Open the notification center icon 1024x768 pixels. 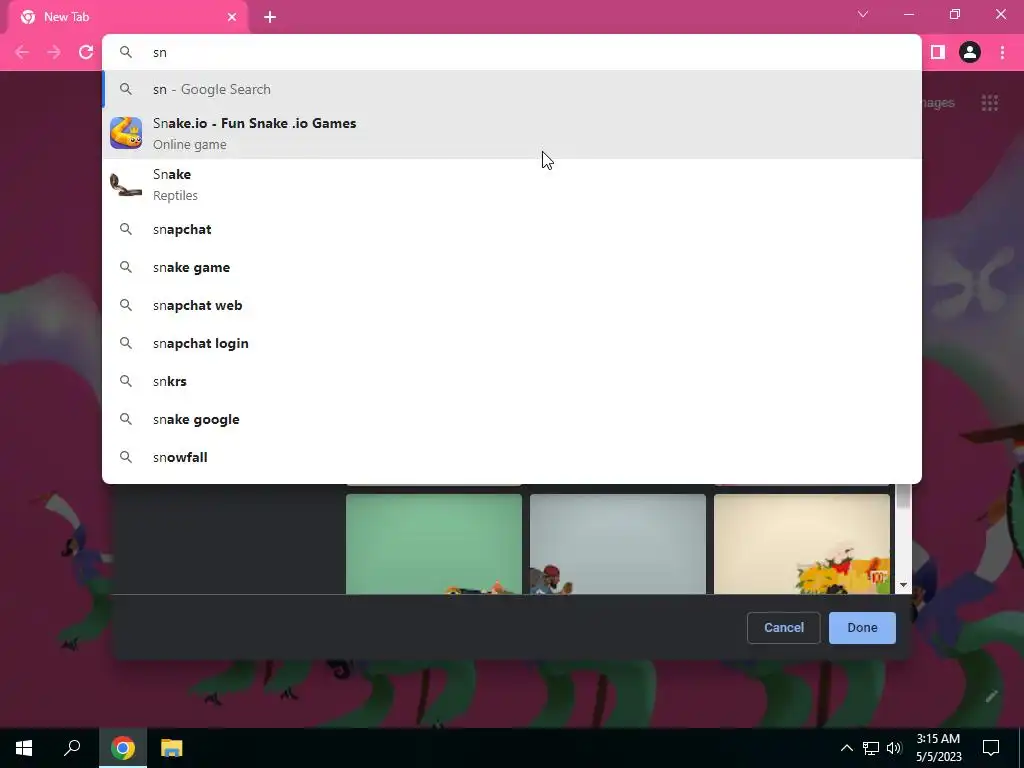pyautogui.click(x=991, y=748)
